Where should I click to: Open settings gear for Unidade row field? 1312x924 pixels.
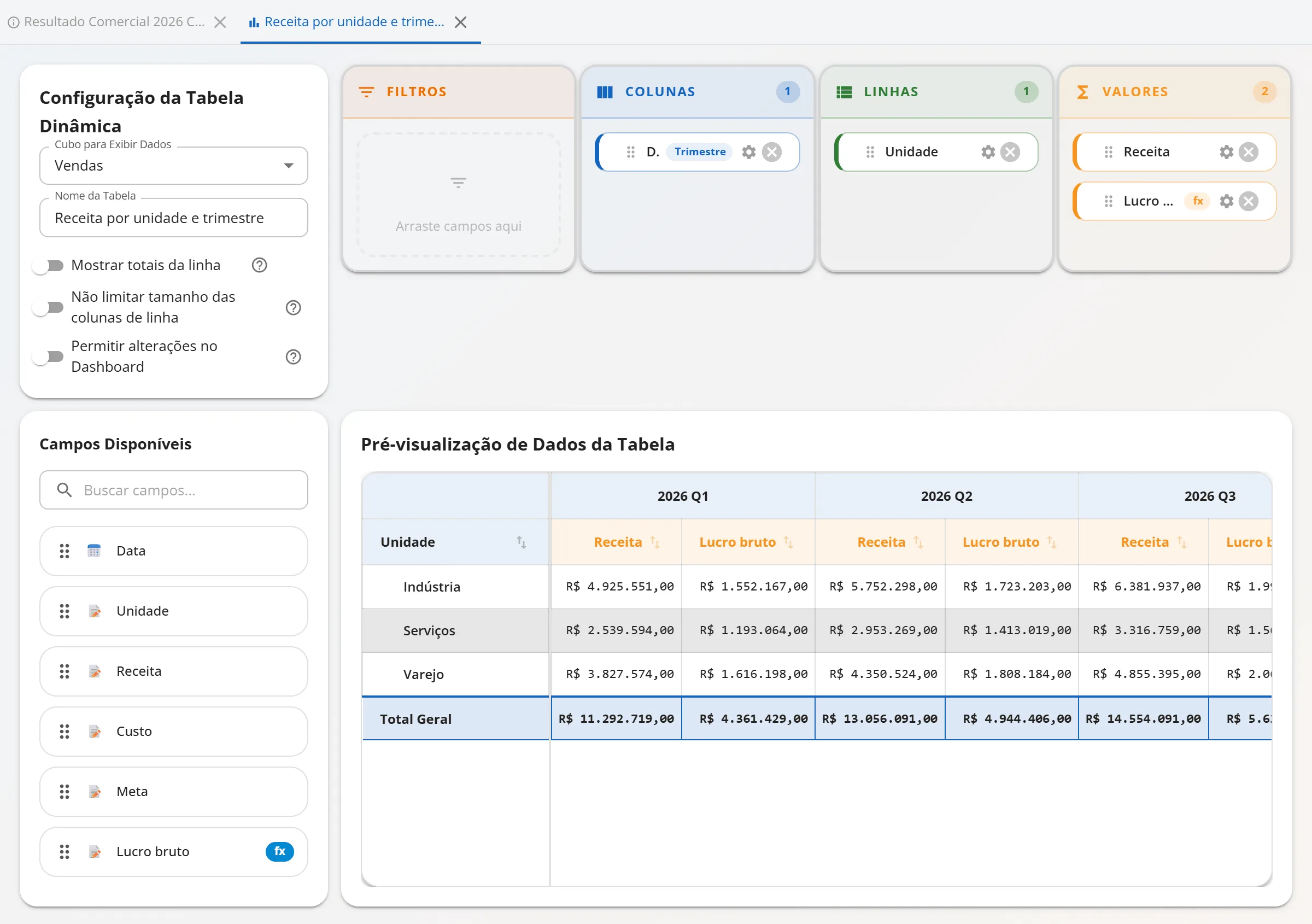point(988,152)
